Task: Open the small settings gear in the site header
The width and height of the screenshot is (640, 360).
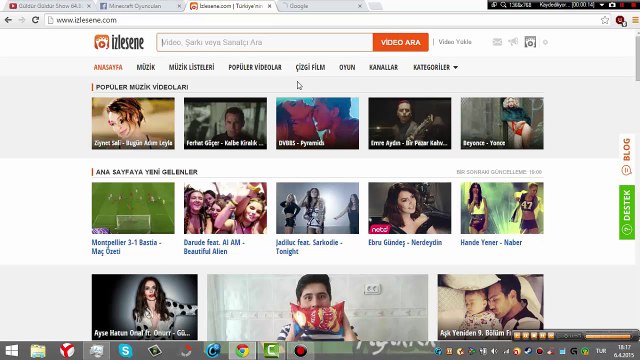Action: tap(545, 42)
